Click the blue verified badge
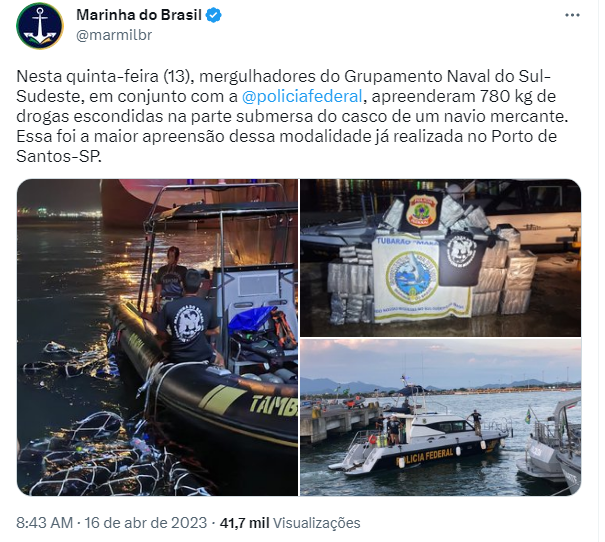Screen dimensions: 605x542 [213, 15]
